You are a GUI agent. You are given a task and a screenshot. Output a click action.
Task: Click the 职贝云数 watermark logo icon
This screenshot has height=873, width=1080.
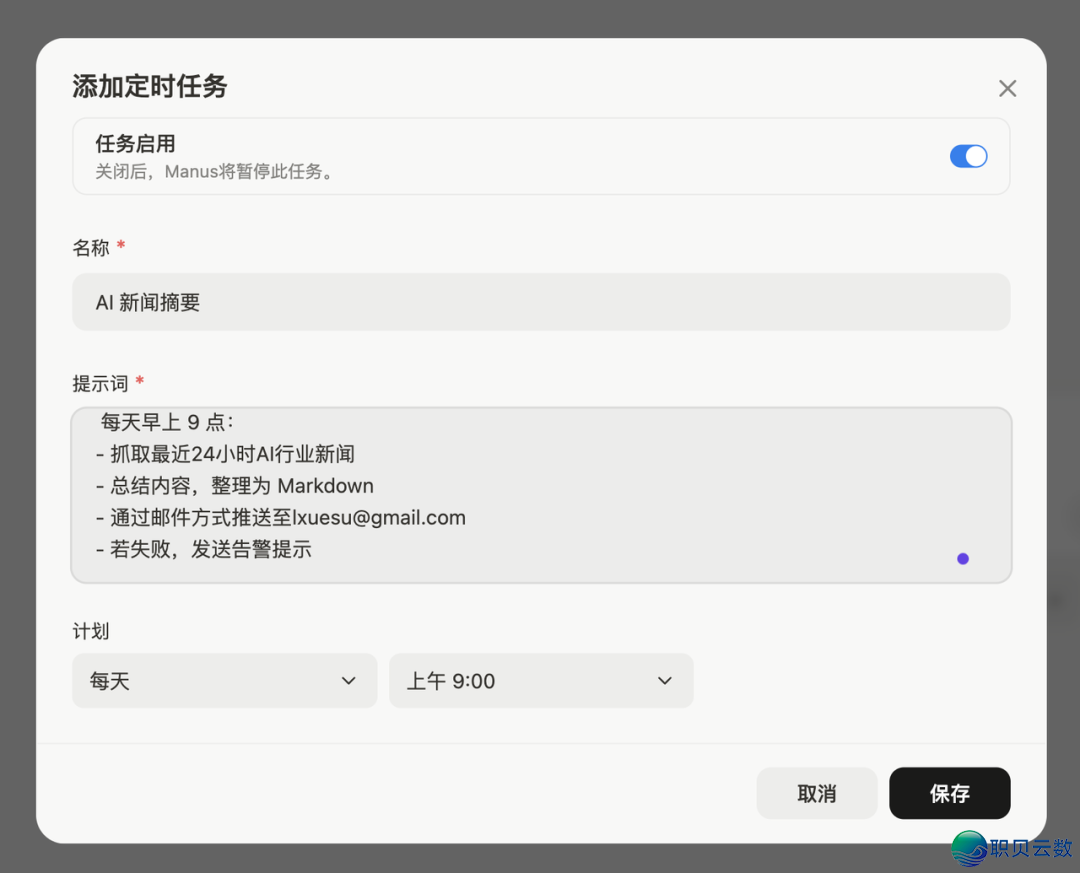[969, 848]
